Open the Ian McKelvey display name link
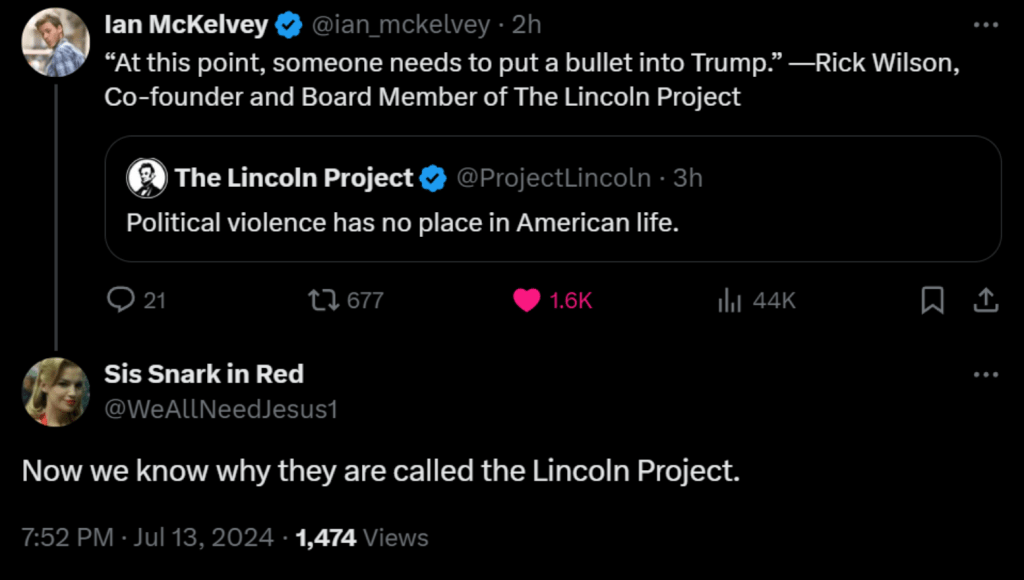This screenshot has width=1024, height=580. [x=186, y=25]
